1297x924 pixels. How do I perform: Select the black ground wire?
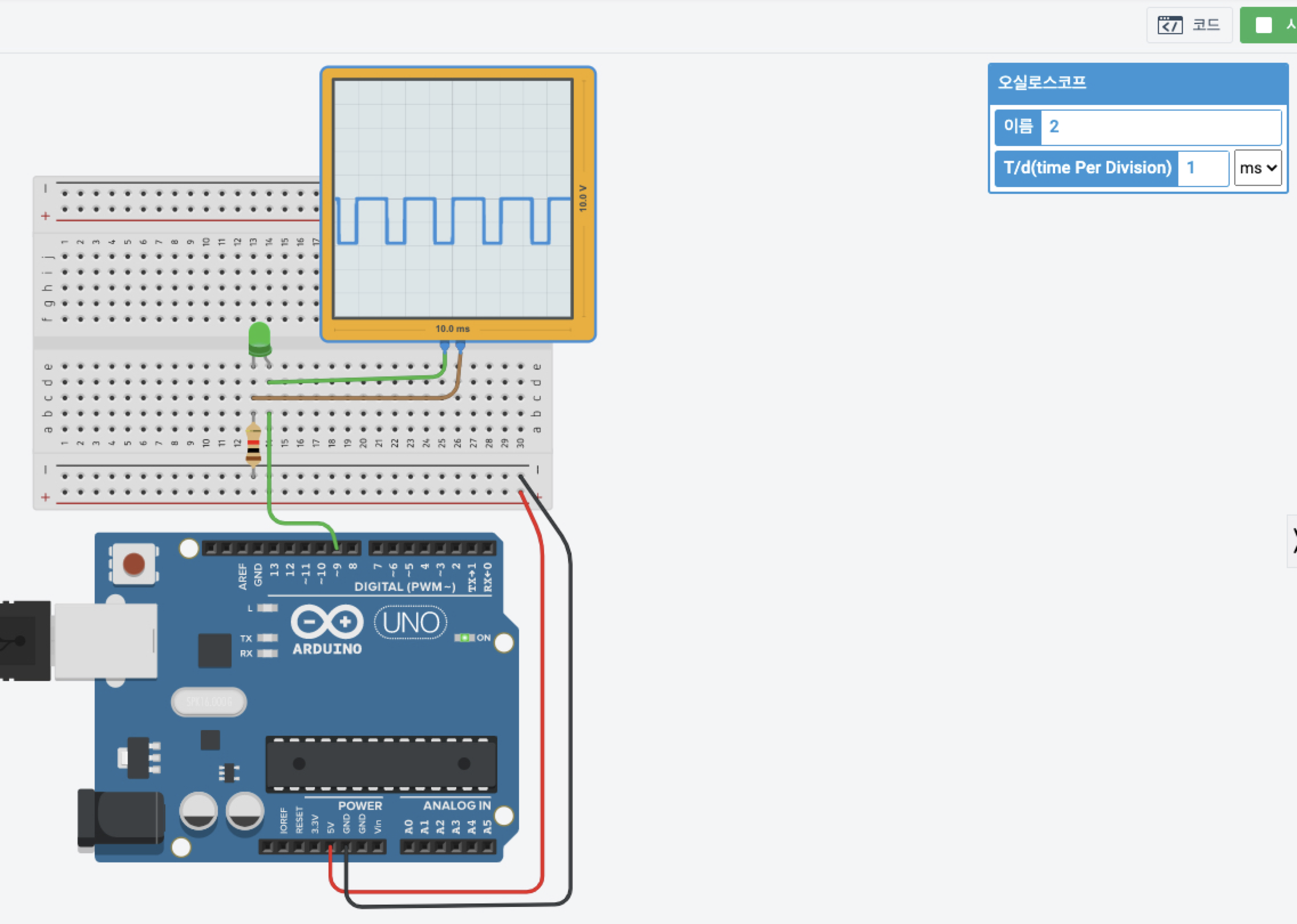(570, 684)
